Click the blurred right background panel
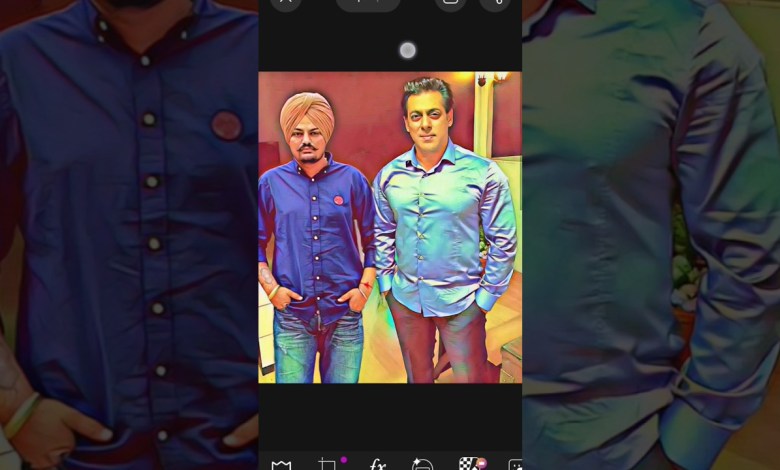The width and height of the screenshot is (780, 470). (650, 235)
